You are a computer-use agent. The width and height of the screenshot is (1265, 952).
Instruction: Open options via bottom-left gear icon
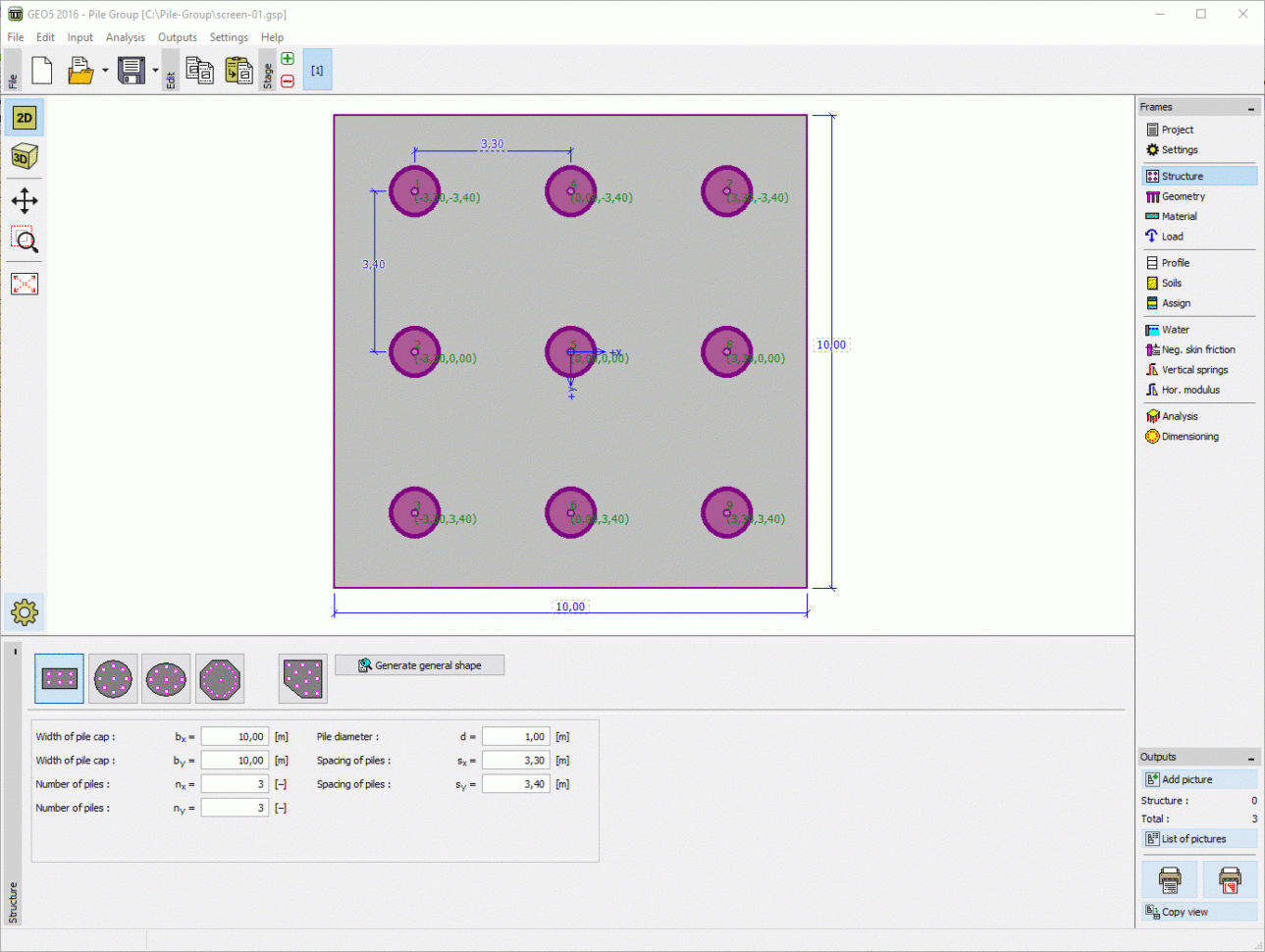[24, 611]
